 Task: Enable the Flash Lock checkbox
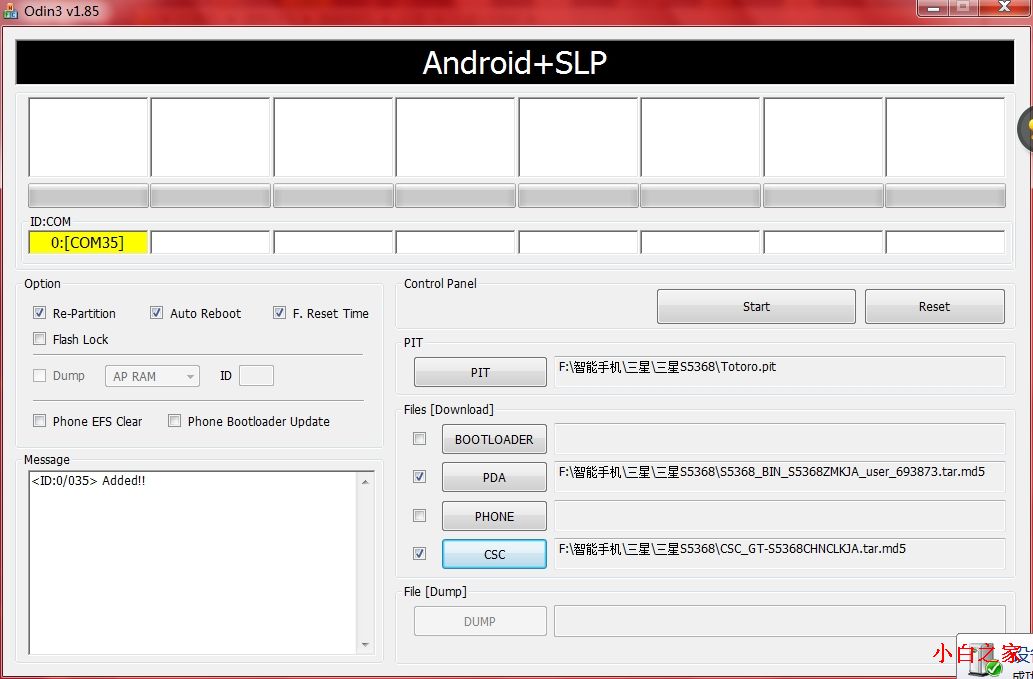pyautogui.click(x=40, y=339)
